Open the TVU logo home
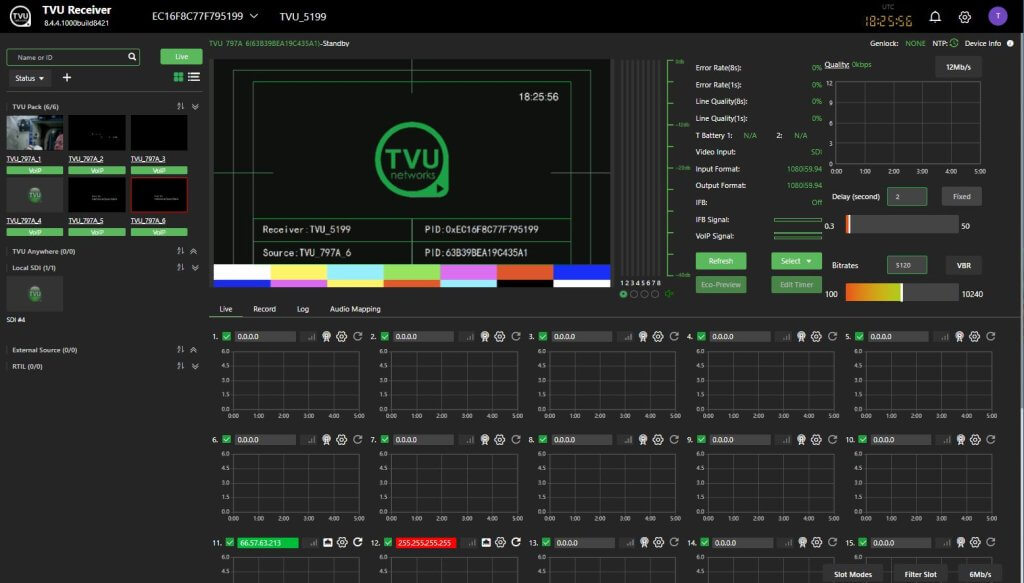Image resolution: width=1024 pixels, height=583 pixels. point(20,16)
